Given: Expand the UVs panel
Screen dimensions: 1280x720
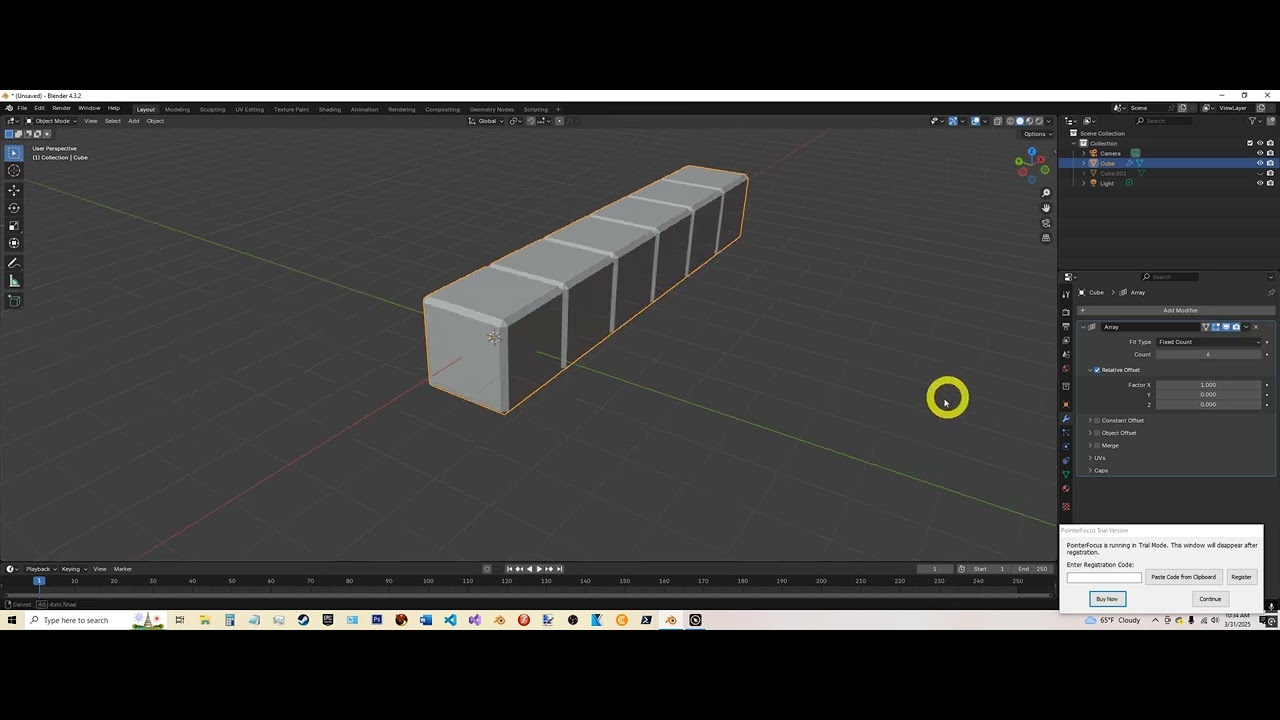Looking at the screenshot, I should tap(1099, 458).
